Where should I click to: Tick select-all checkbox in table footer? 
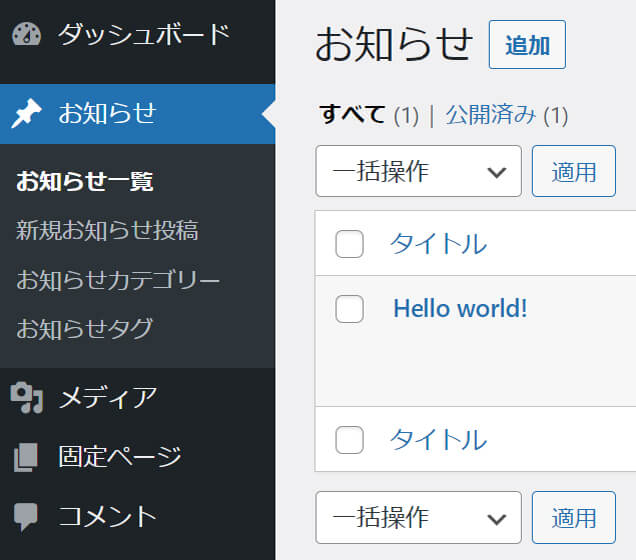[x=349, y=440]
